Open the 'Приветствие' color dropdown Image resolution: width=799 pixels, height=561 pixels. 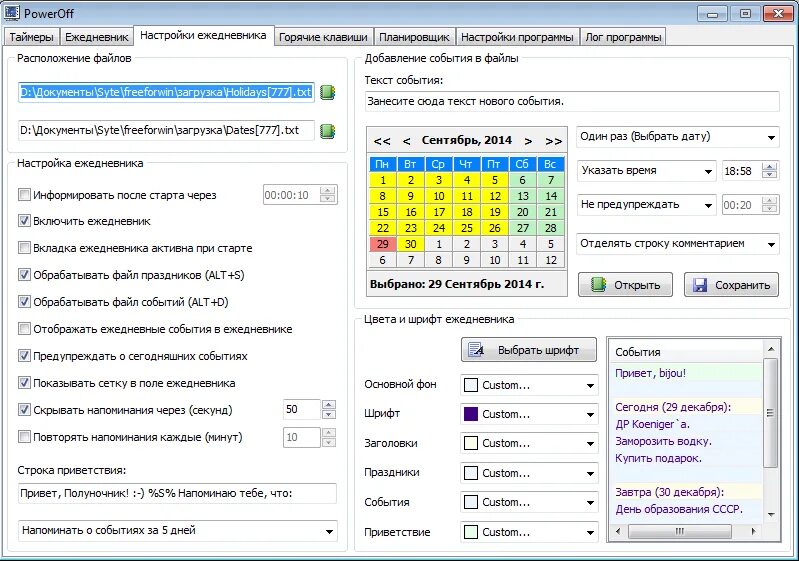pos(529,532)
